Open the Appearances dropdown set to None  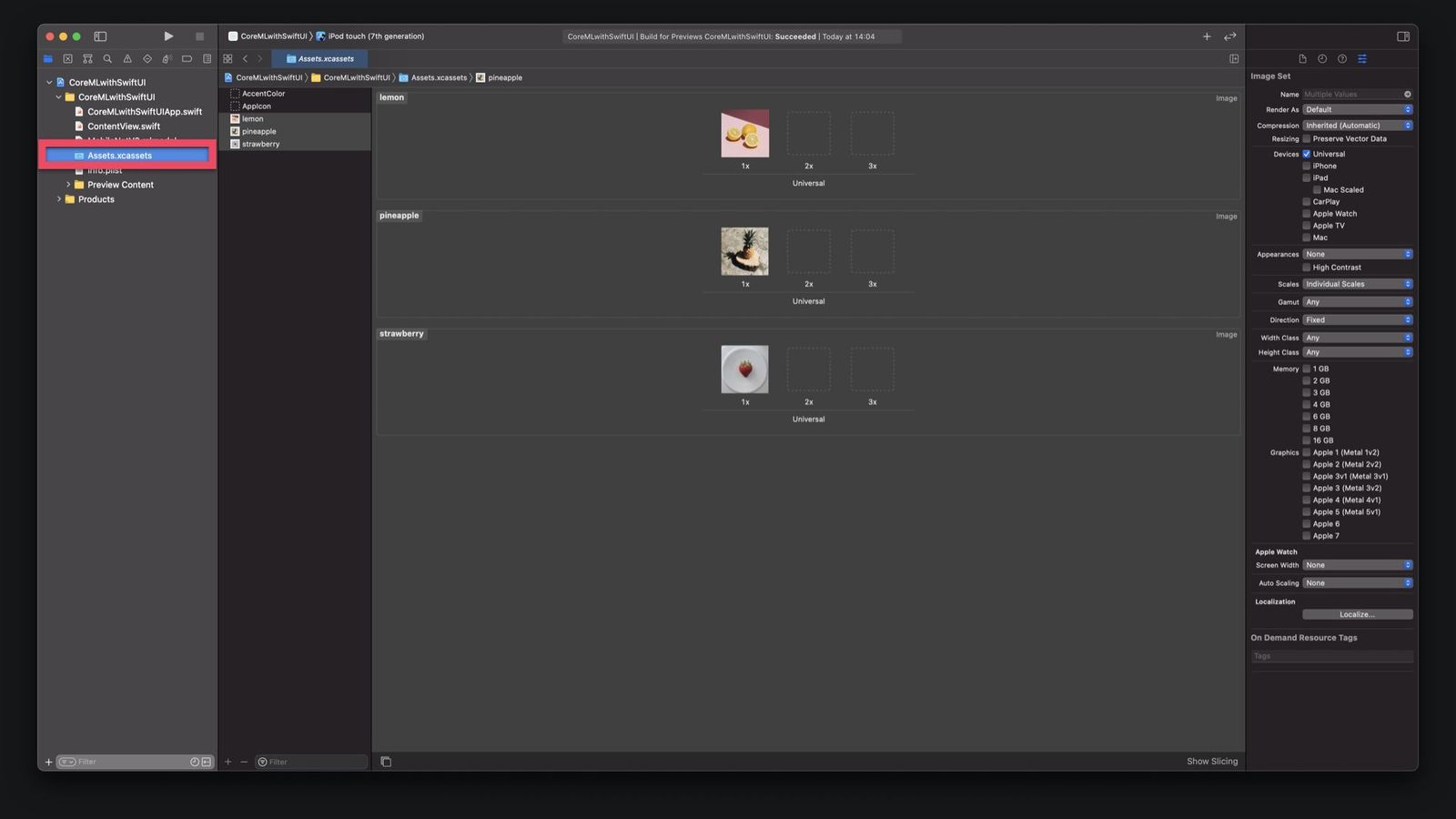pos(1358,254)
